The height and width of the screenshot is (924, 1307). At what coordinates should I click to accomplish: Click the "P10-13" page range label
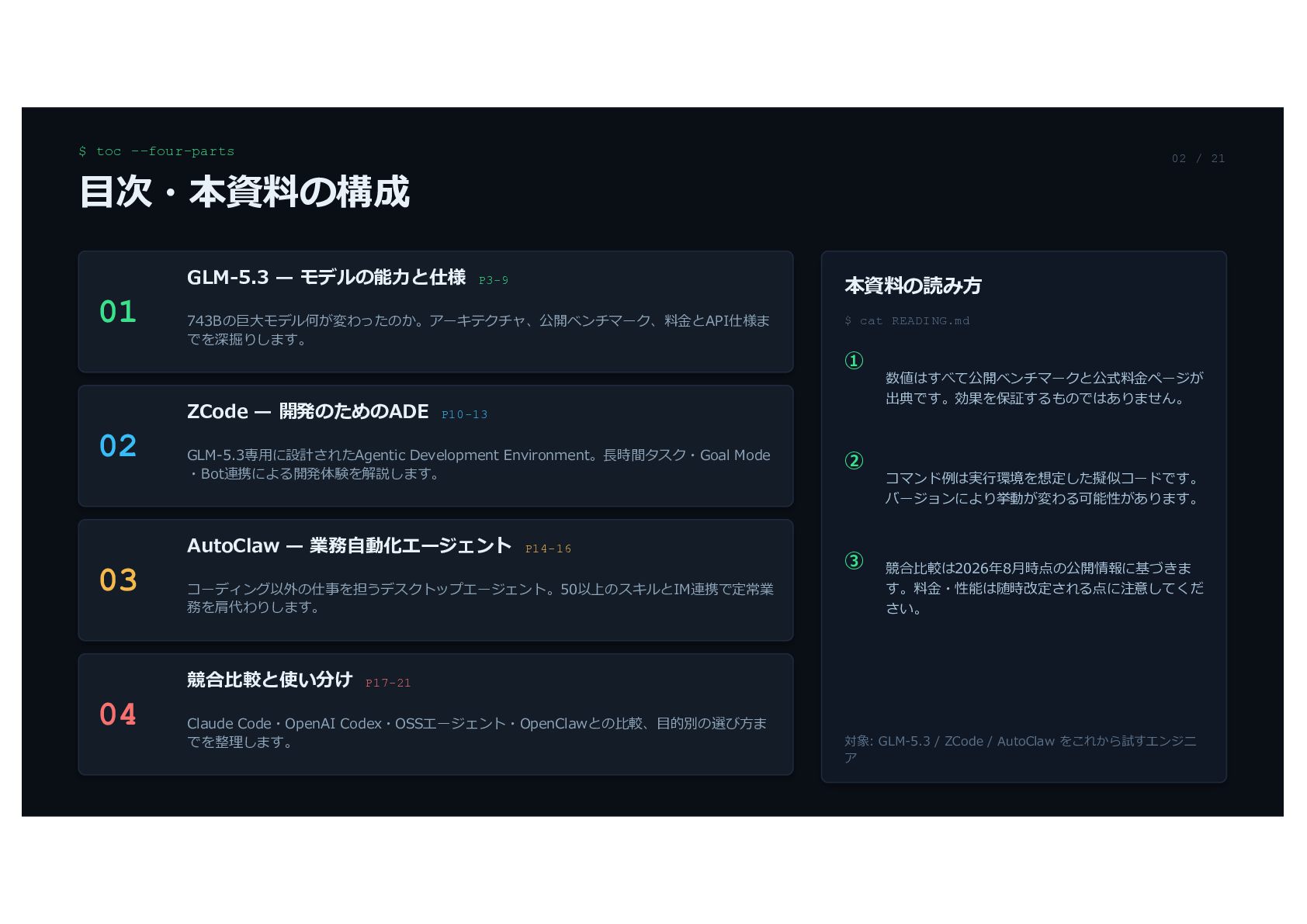(465, 415)
